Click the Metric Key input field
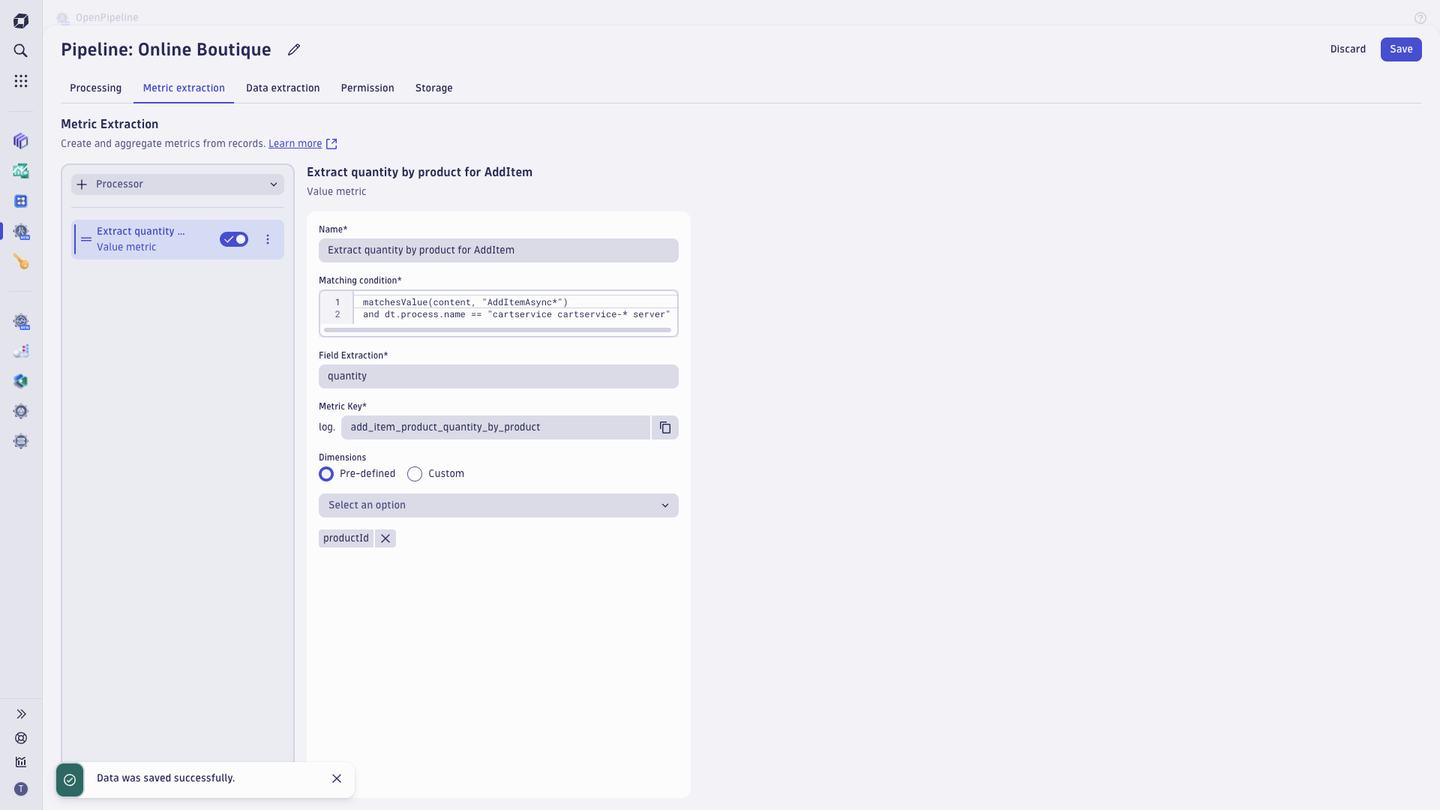This screenshot has width=1440, height=810. [x=496, y=427]
